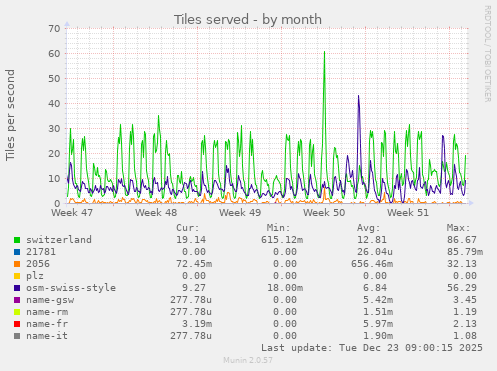Click name-fr current value 3.19m
The image size is (497, 371).
pos(197,324)
